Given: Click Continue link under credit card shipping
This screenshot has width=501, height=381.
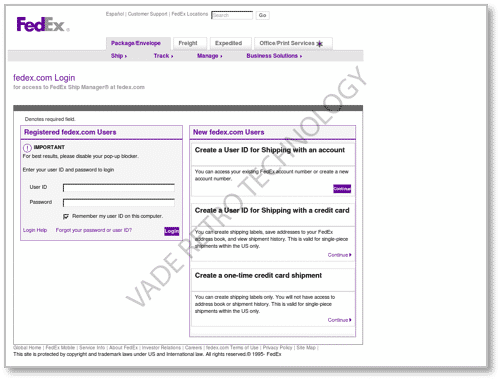Looking at the screenshot, I should pos(339,255).
